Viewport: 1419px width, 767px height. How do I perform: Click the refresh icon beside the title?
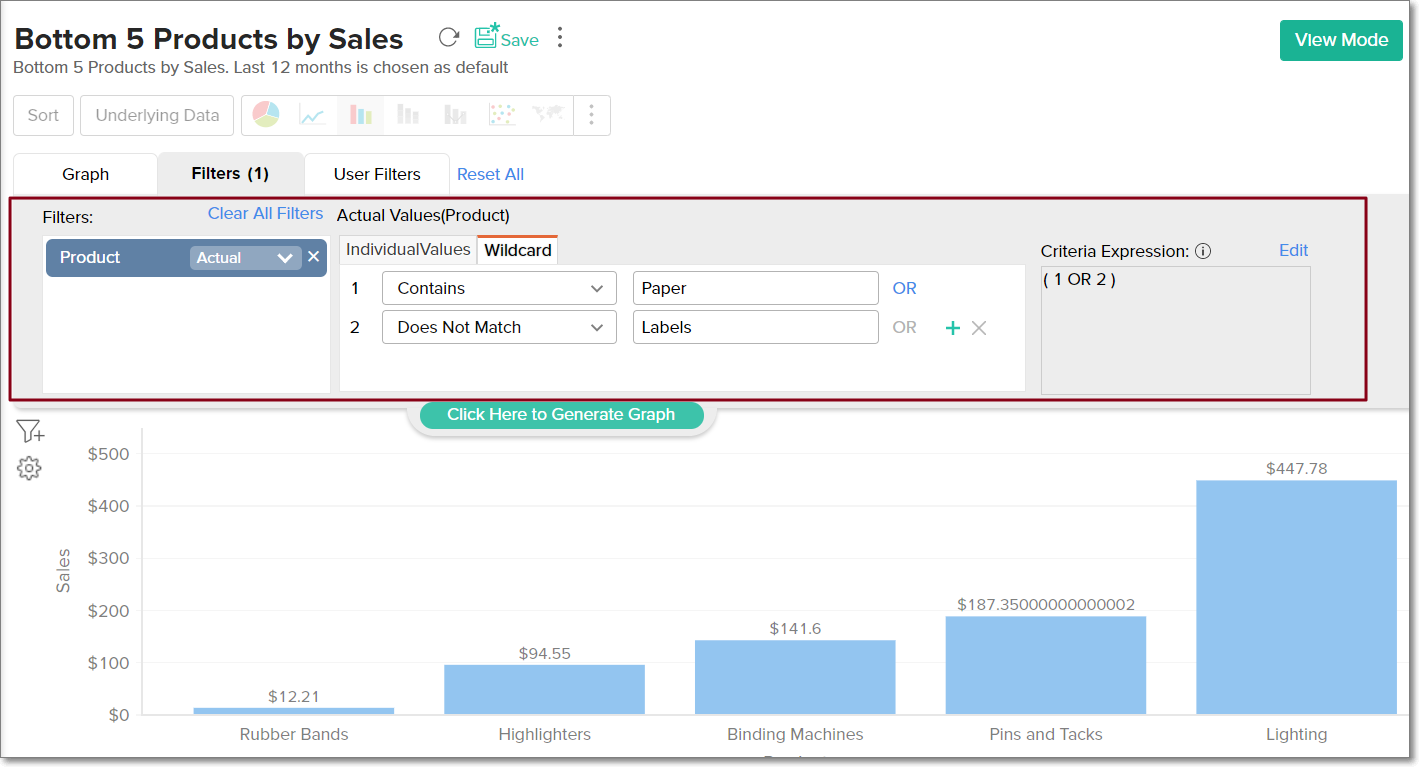[449, 38]
